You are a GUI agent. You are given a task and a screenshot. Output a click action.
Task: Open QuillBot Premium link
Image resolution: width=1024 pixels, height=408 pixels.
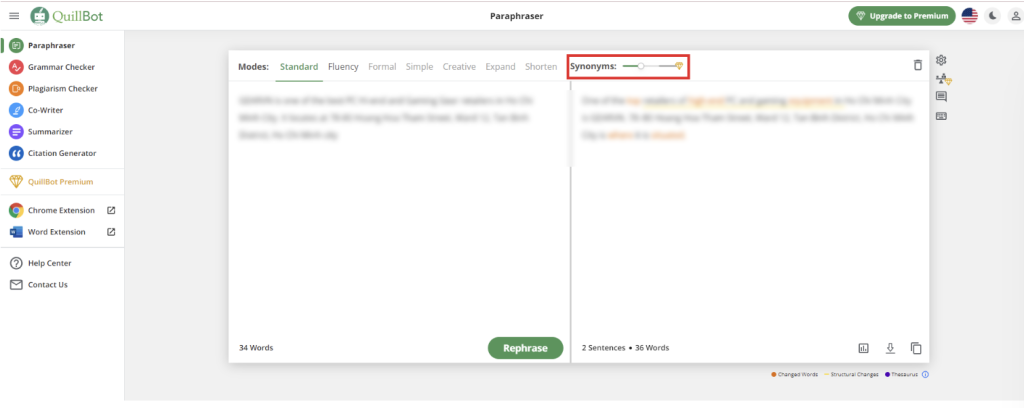point(60,182)
